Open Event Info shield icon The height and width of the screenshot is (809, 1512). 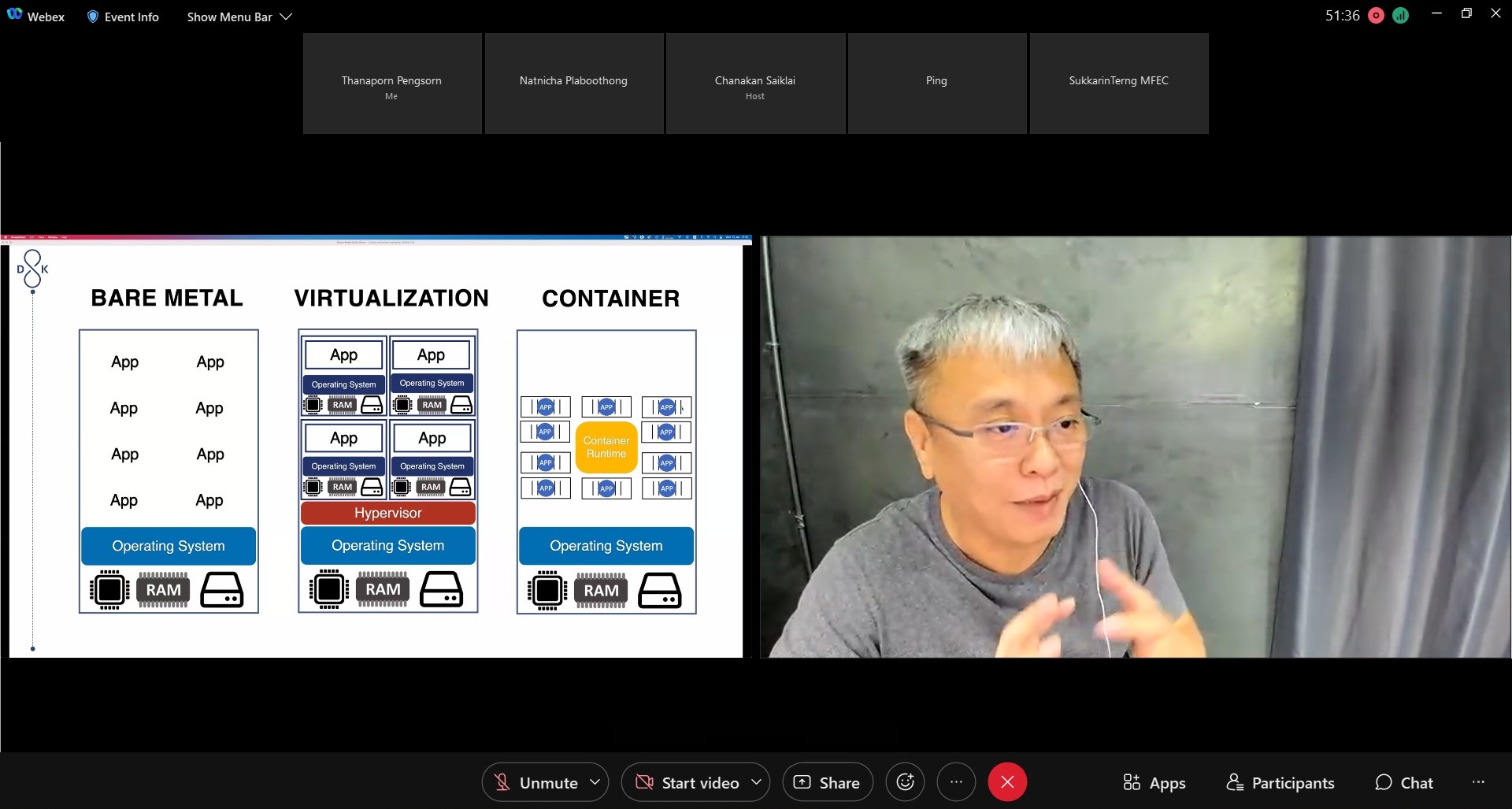click(x=93, y=17)
